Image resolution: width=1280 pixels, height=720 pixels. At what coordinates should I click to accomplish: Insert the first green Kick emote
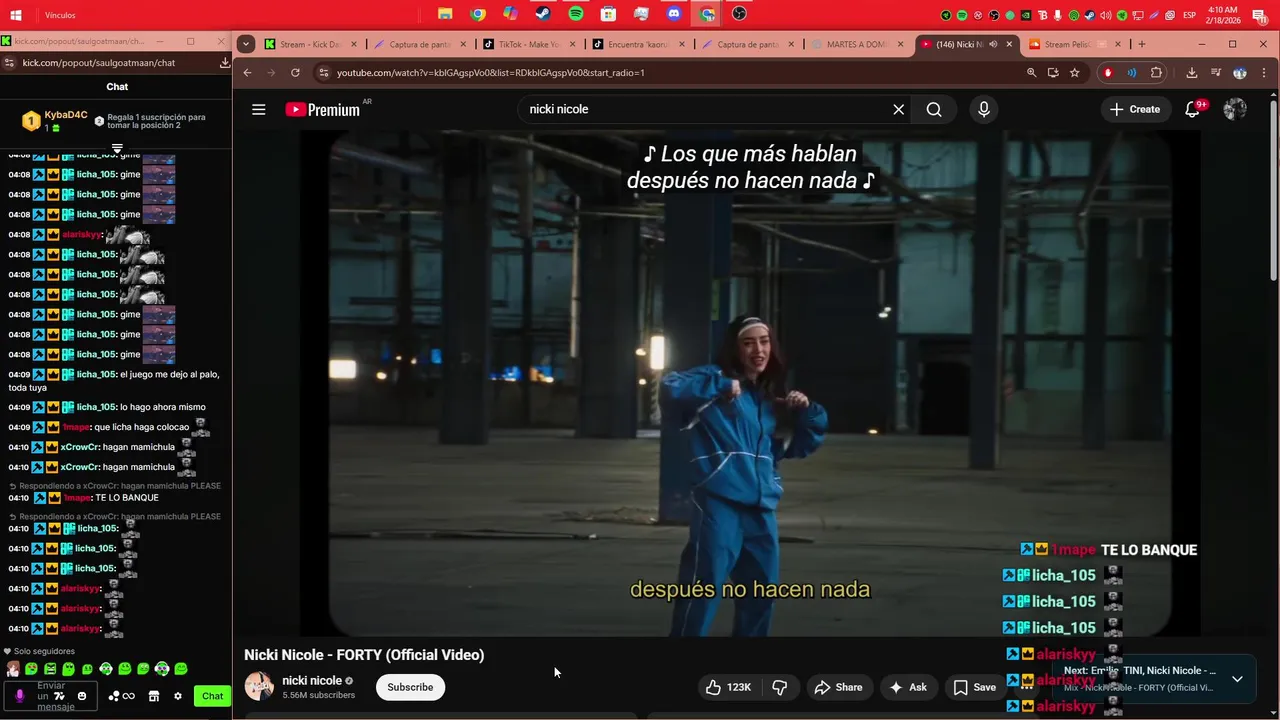[x=31, y=669]
